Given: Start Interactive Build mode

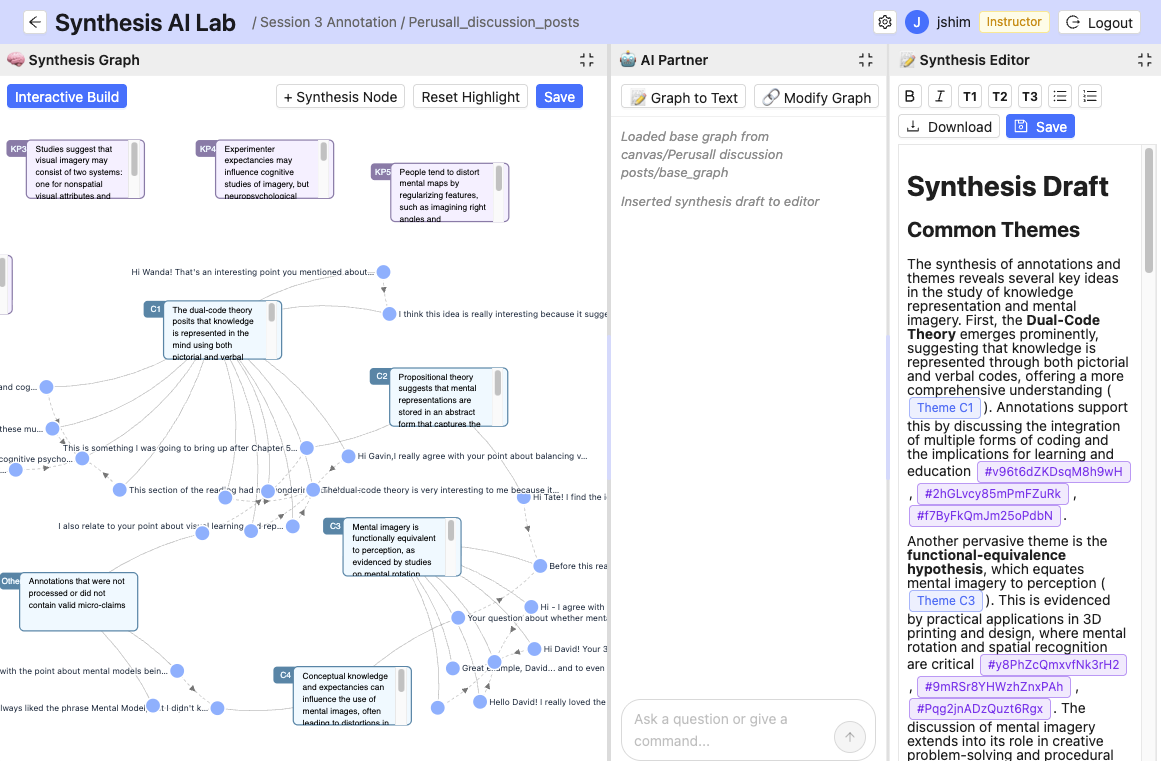Looking at the screenshot, I should 67,97.
